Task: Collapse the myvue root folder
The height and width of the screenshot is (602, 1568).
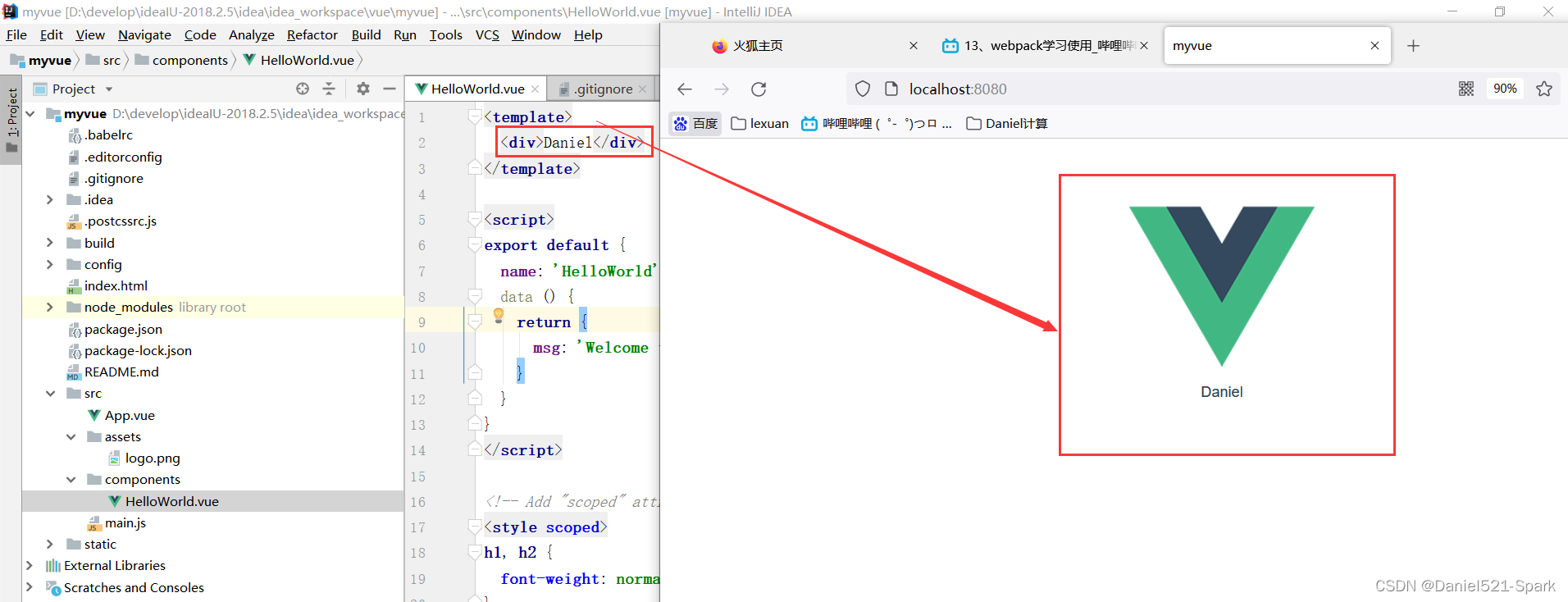Action: coord(30,113)
